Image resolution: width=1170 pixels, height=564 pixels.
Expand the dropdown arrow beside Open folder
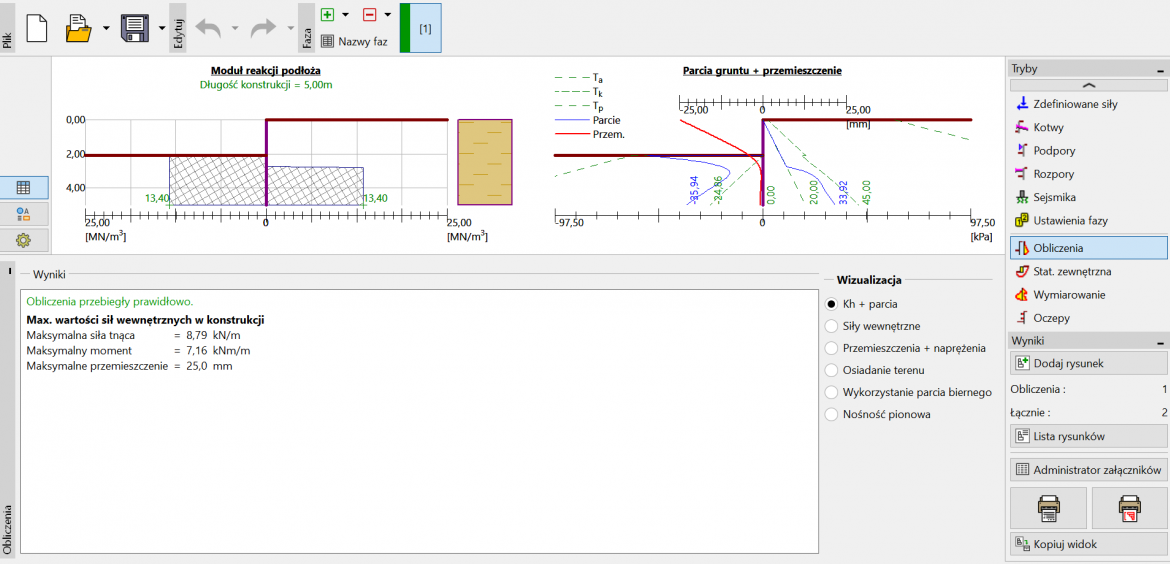point(106,28)
